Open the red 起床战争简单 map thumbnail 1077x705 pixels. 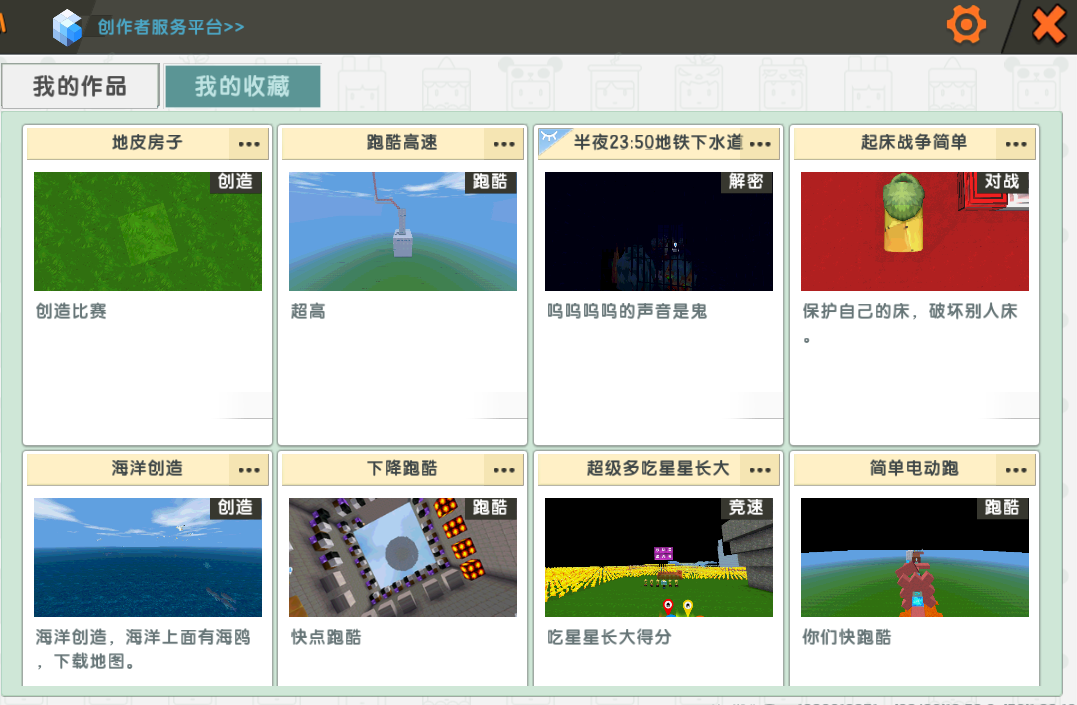pyautogui.click(x=915, y=231)
